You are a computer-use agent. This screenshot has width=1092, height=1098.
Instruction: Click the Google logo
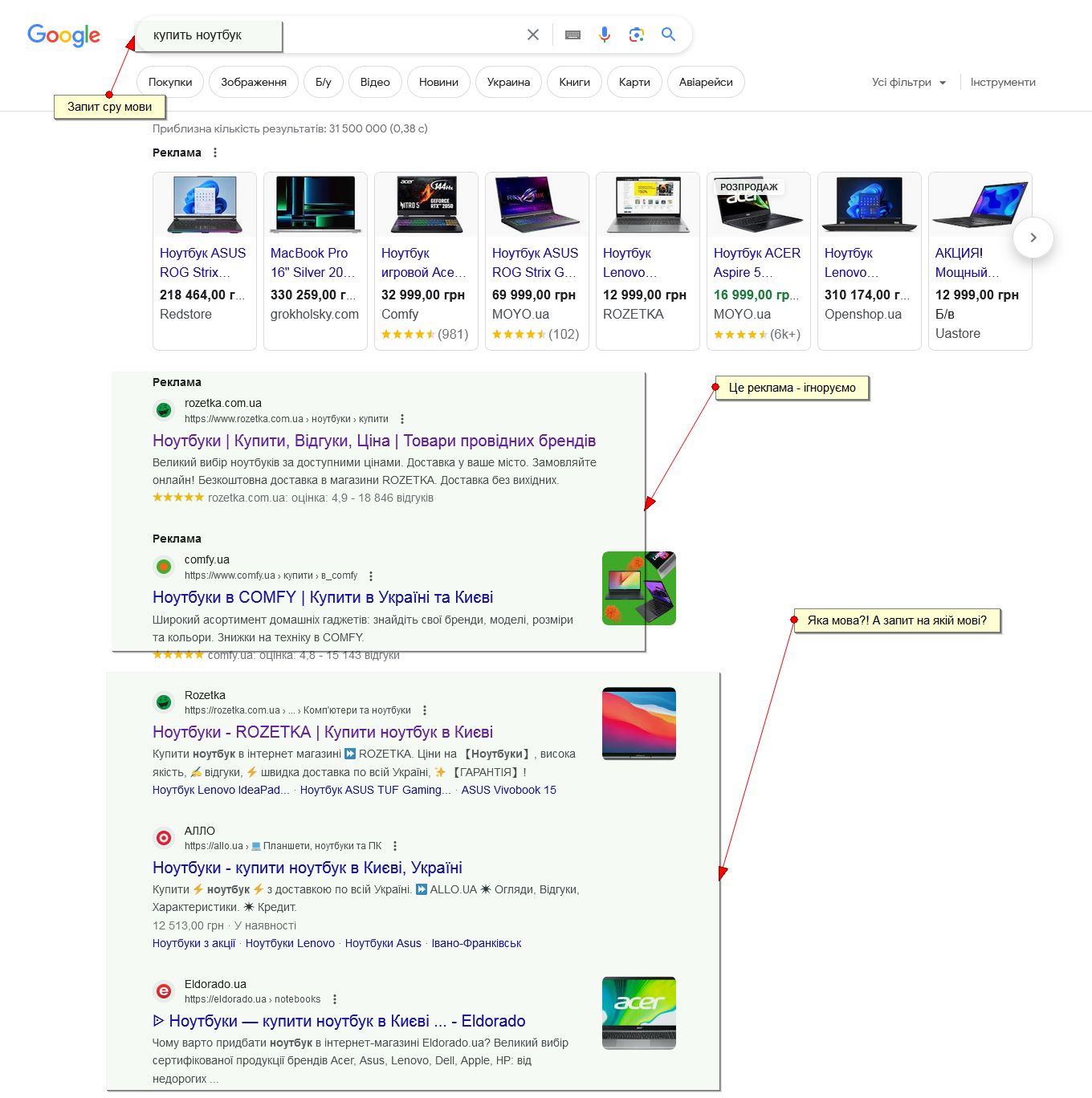click(63, 35)
